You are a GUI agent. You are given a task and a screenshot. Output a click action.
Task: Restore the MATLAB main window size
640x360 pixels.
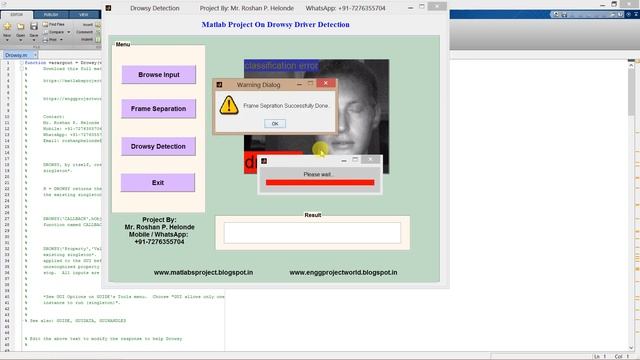(x=614, y=4)
